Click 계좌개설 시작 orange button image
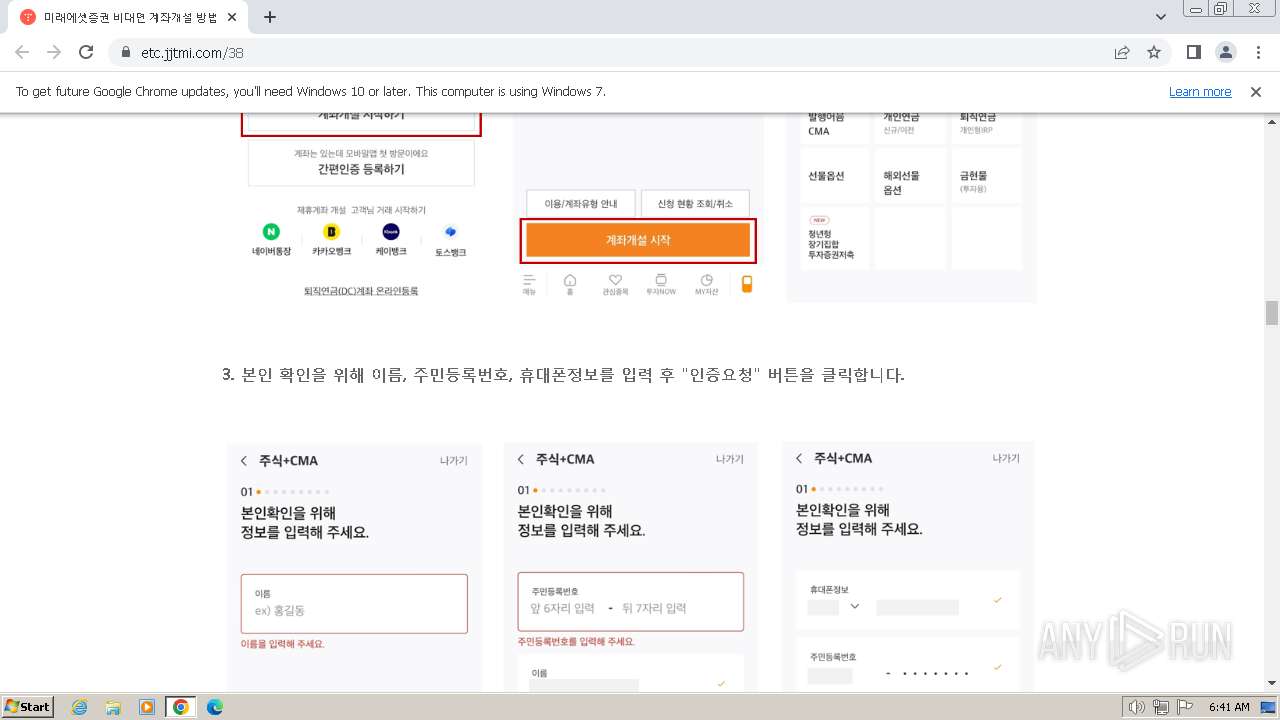Image resolution: width=1280 pixels, height=720 pixels. click(x=638, y=240)
